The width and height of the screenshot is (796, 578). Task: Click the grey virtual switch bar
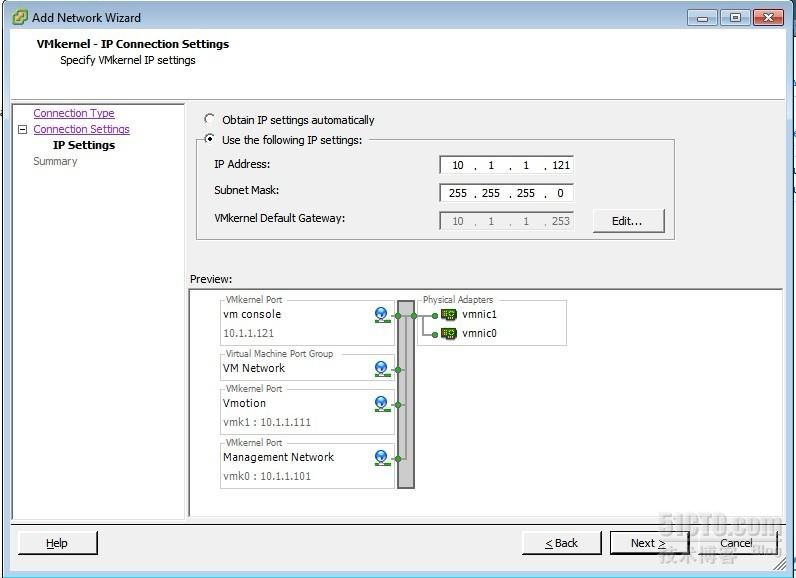(406, 394)
